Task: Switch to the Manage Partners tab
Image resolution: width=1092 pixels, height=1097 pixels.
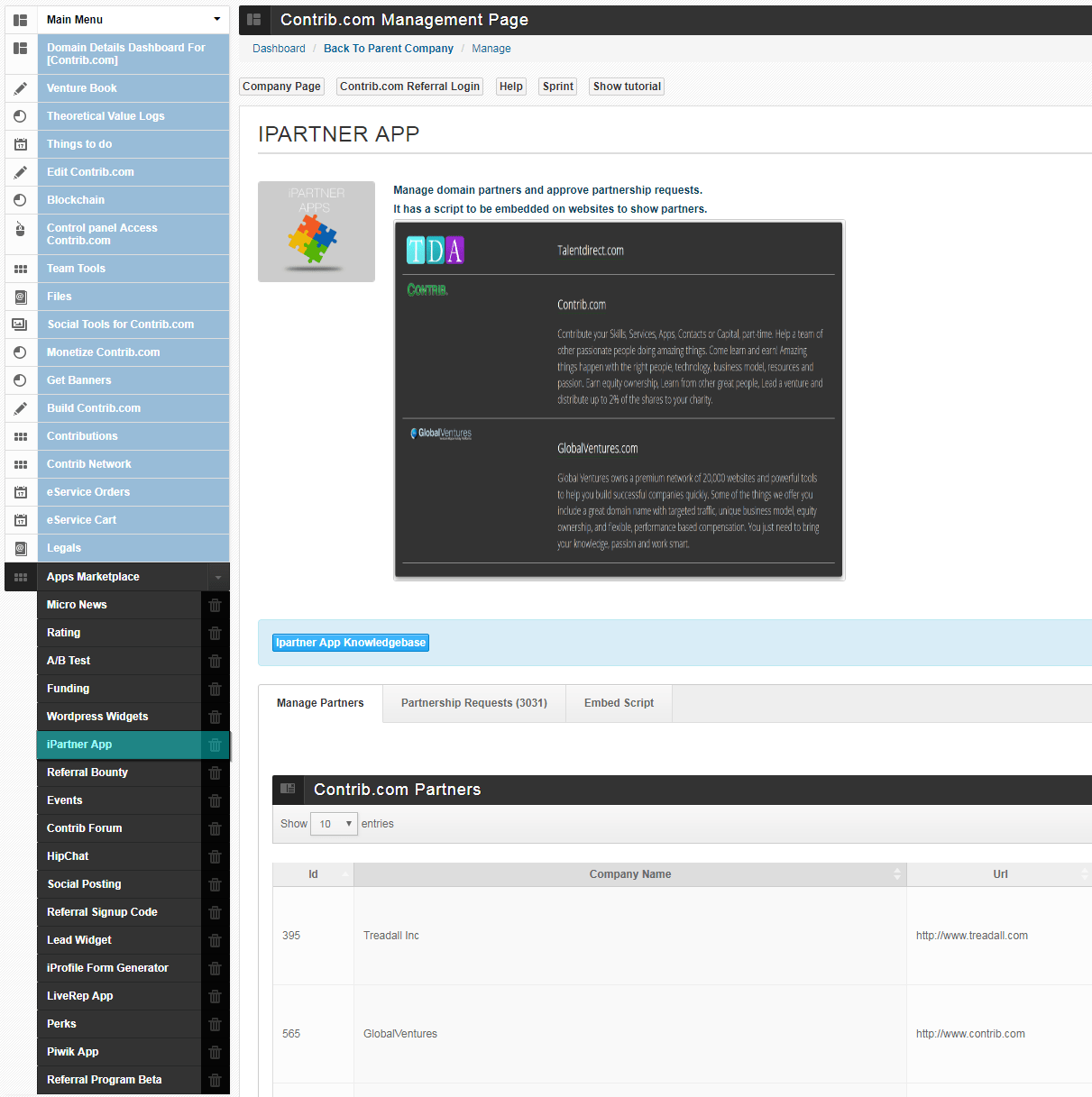Action: (x=320, y=703)
